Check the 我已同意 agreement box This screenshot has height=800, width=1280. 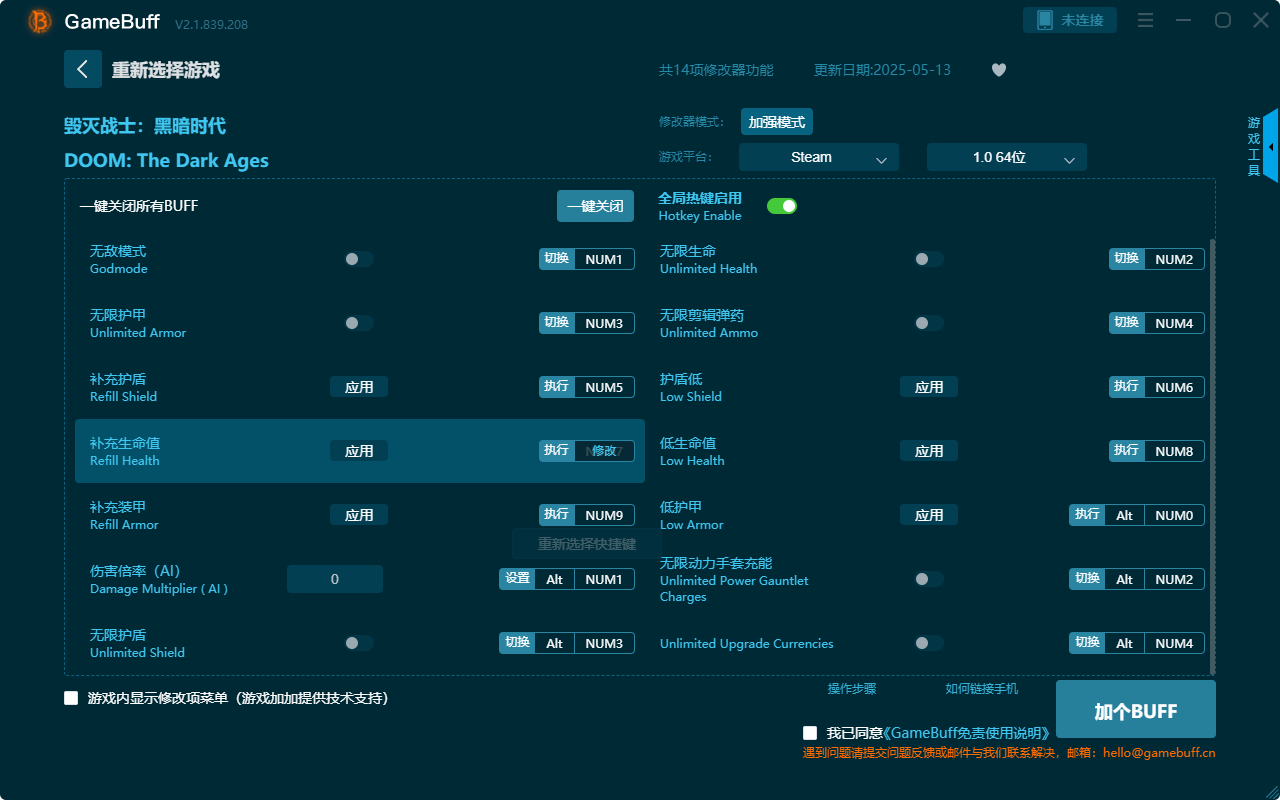[810, 732]
